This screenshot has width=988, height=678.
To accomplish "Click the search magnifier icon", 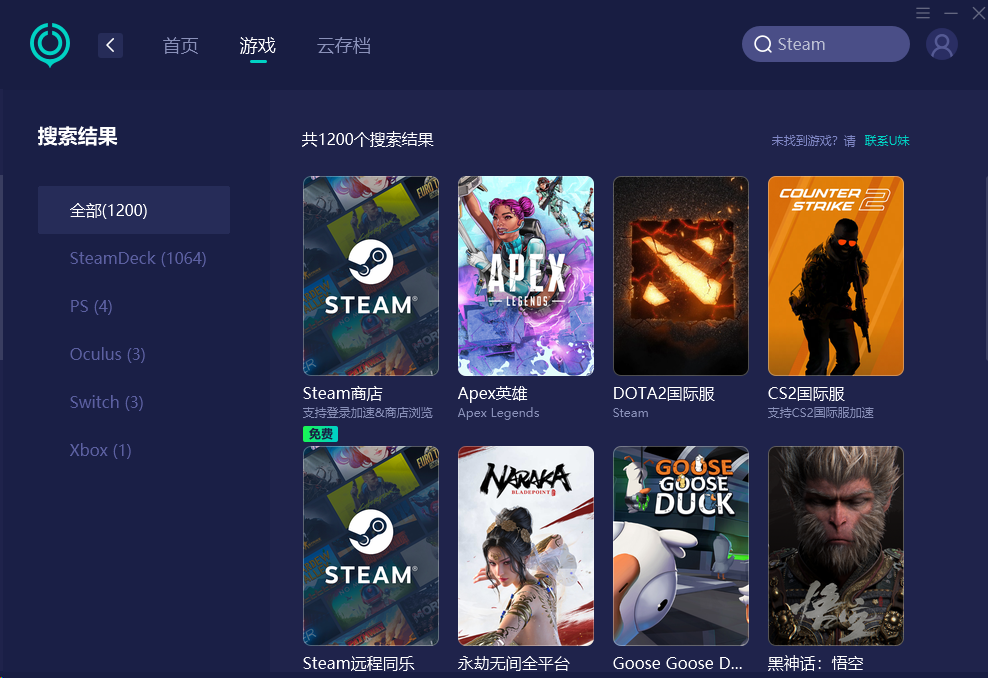I will click(x=763, y=44).
